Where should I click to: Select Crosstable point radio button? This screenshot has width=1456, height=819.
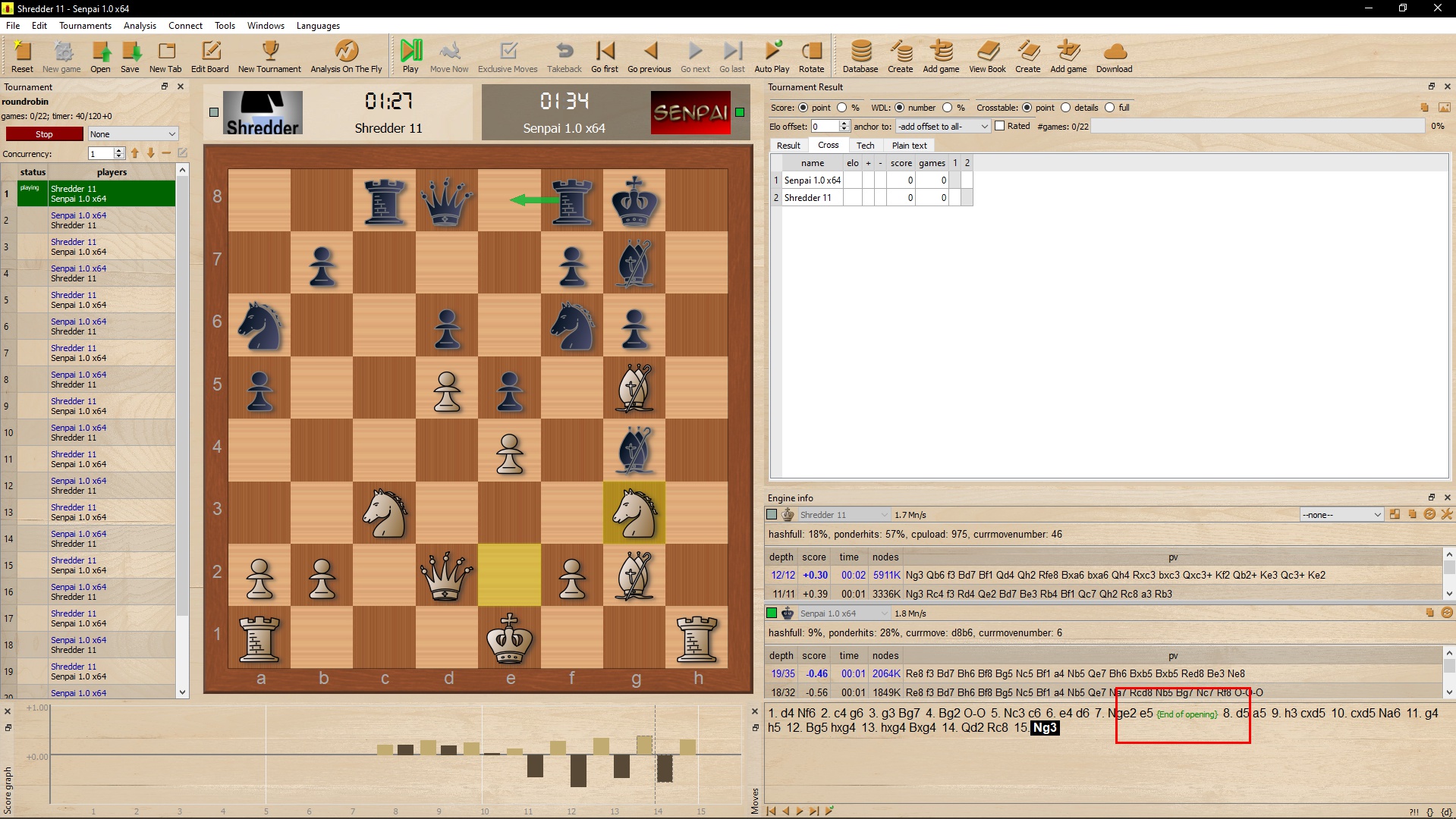pyautogui.click(x=1027, y=108)
